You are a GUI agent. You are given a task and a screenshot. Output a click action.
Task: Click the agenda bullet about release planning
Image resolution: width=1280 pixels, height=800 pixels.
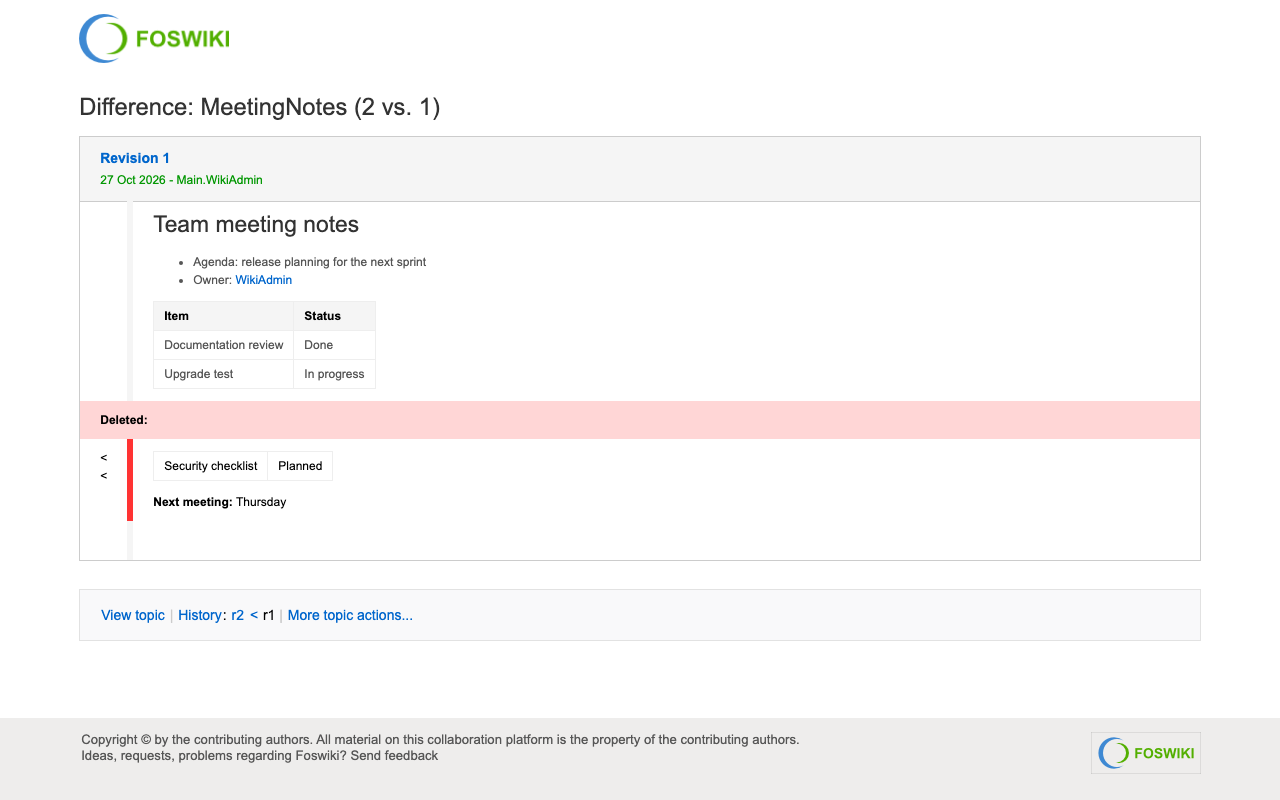click(310, 262)
